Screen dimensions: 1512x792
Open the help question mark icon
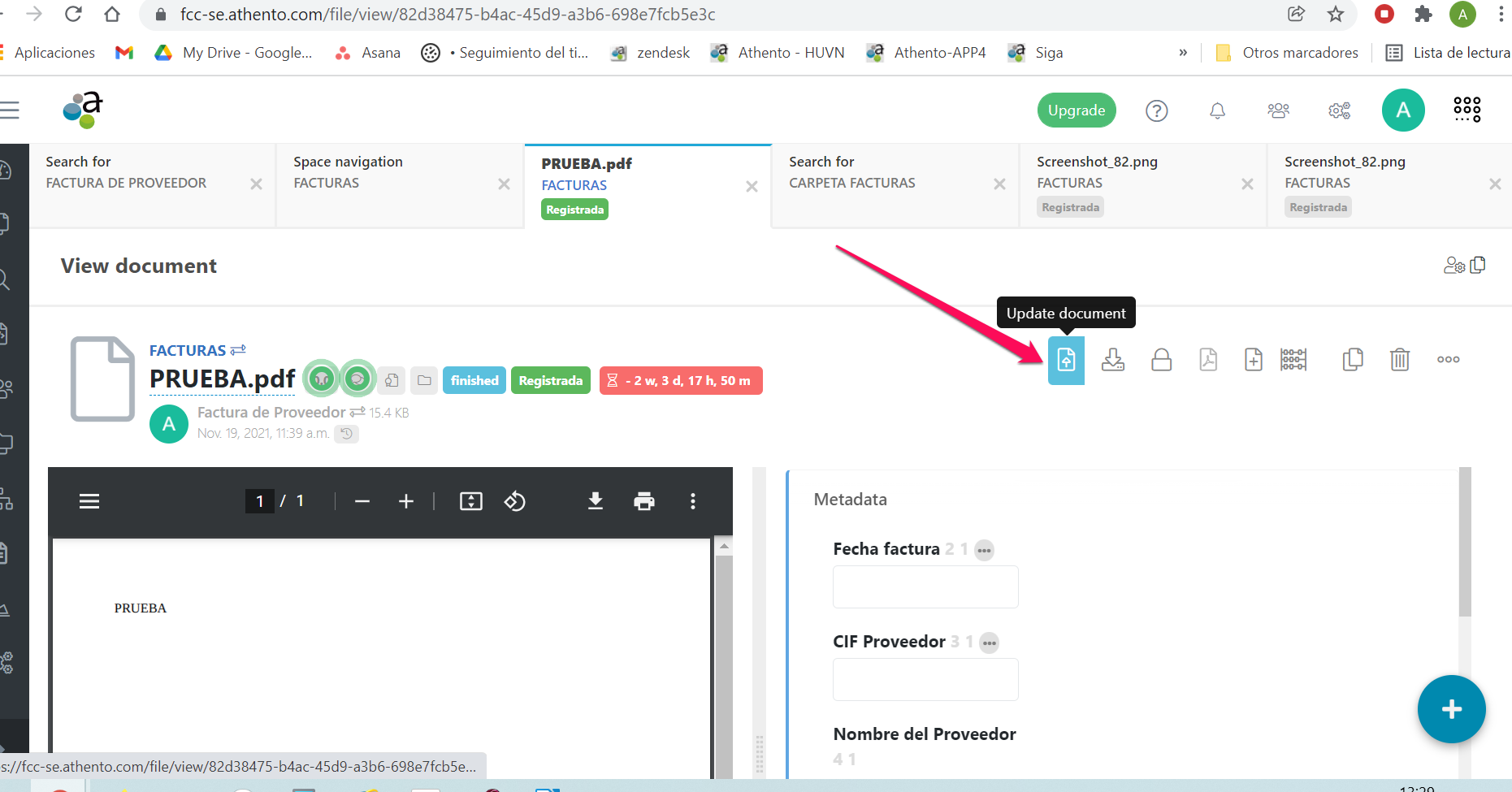point(1156,110)
